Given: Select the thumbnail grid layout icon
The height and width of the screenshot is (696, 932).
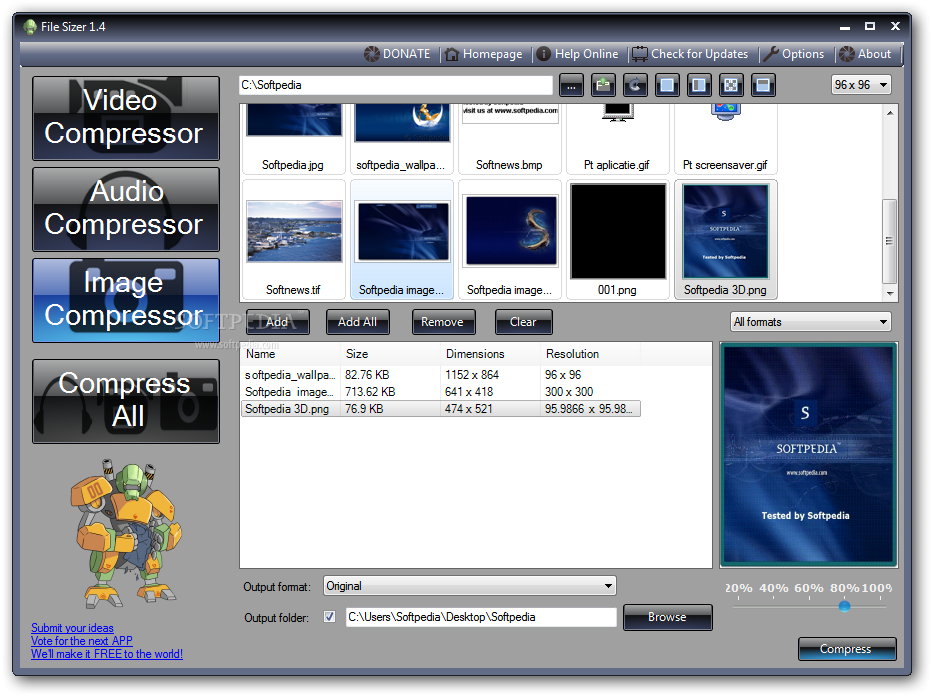Looking at the screenshot, I should tap(731, 86).
